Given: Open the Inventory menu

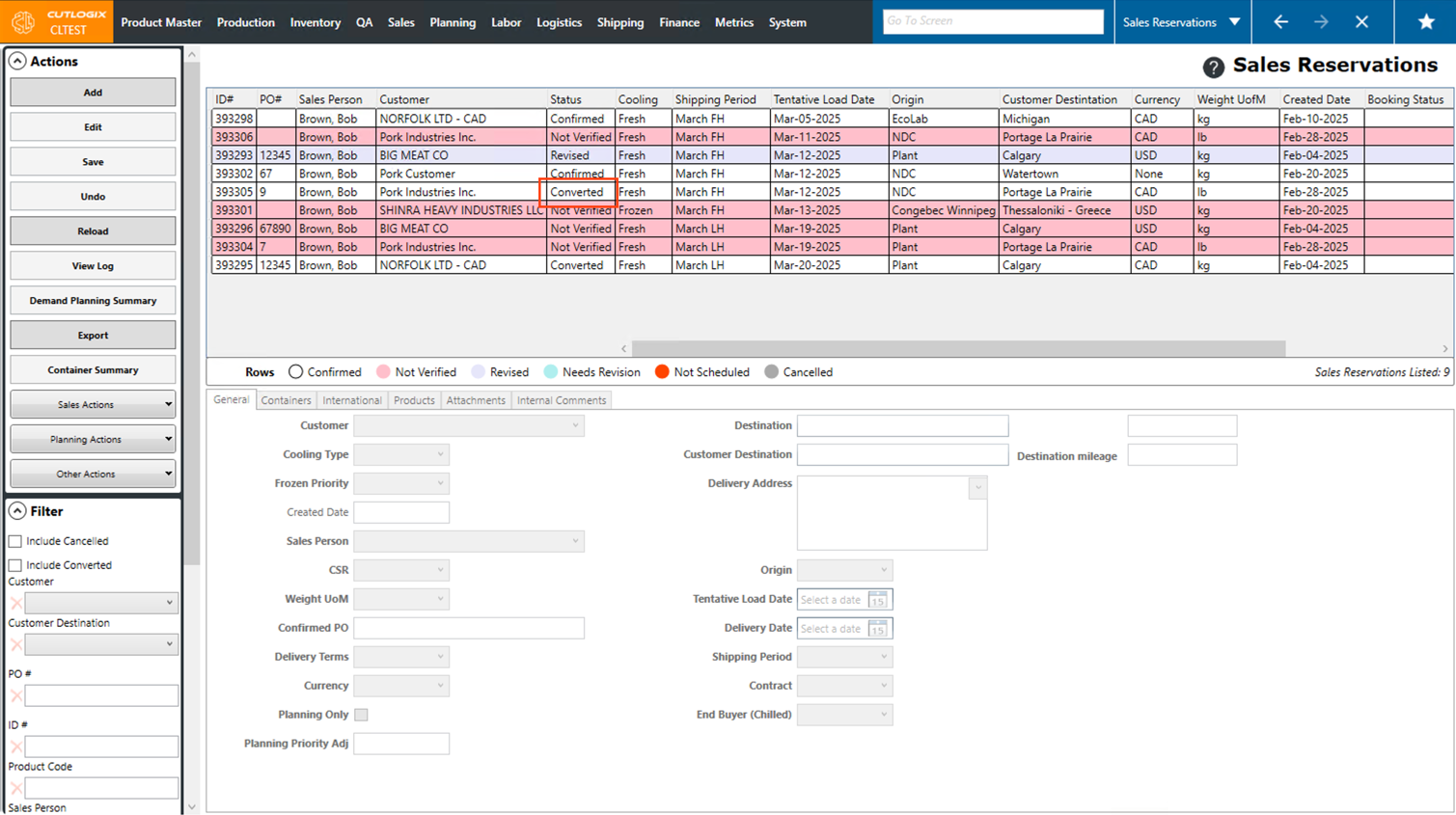Looking at the screenshot, I should coord(315,22).
